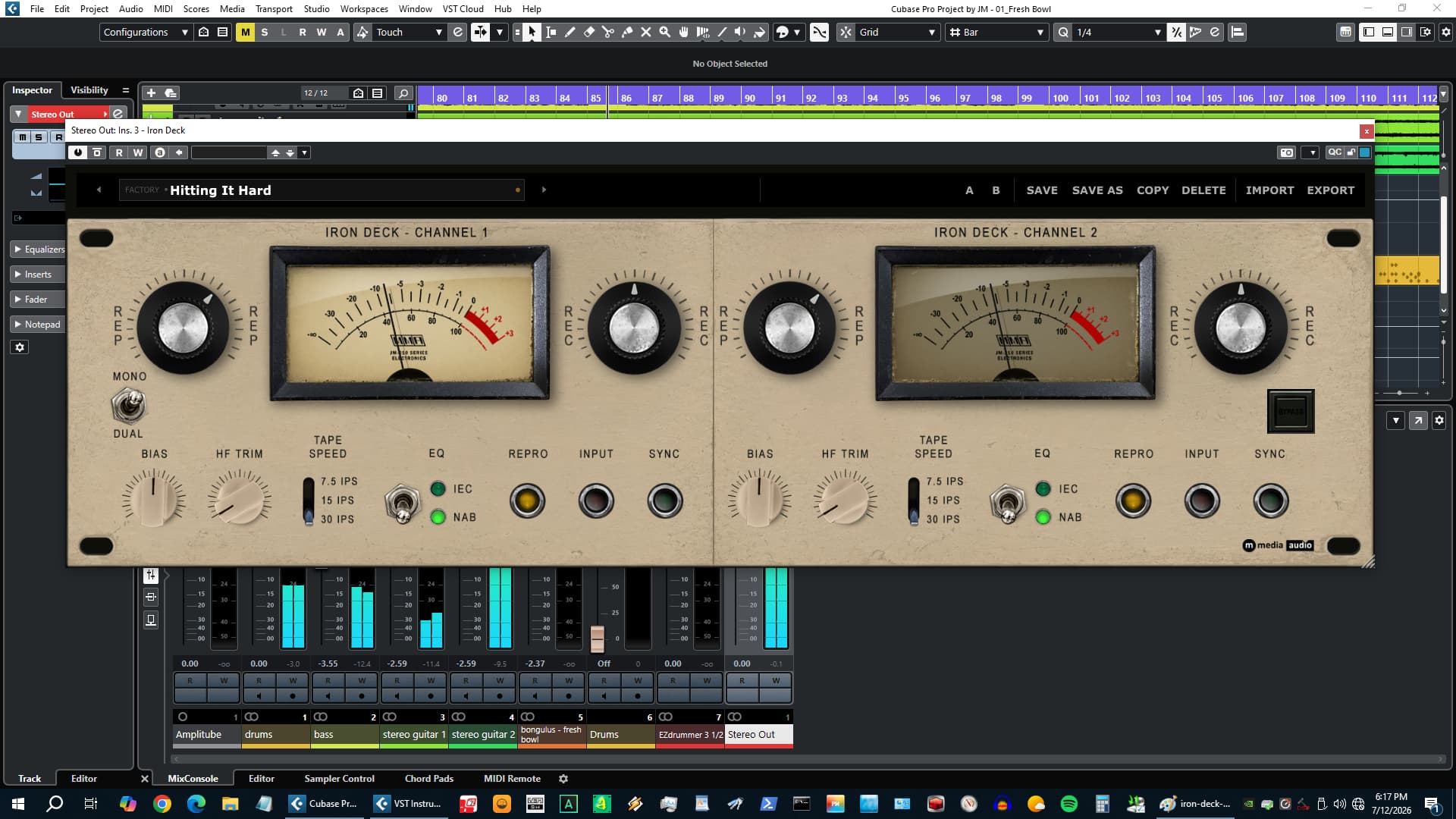Select the Color paint bucket tool
The width and height of the screenshot is (1456, 819).
pos(759,32)
